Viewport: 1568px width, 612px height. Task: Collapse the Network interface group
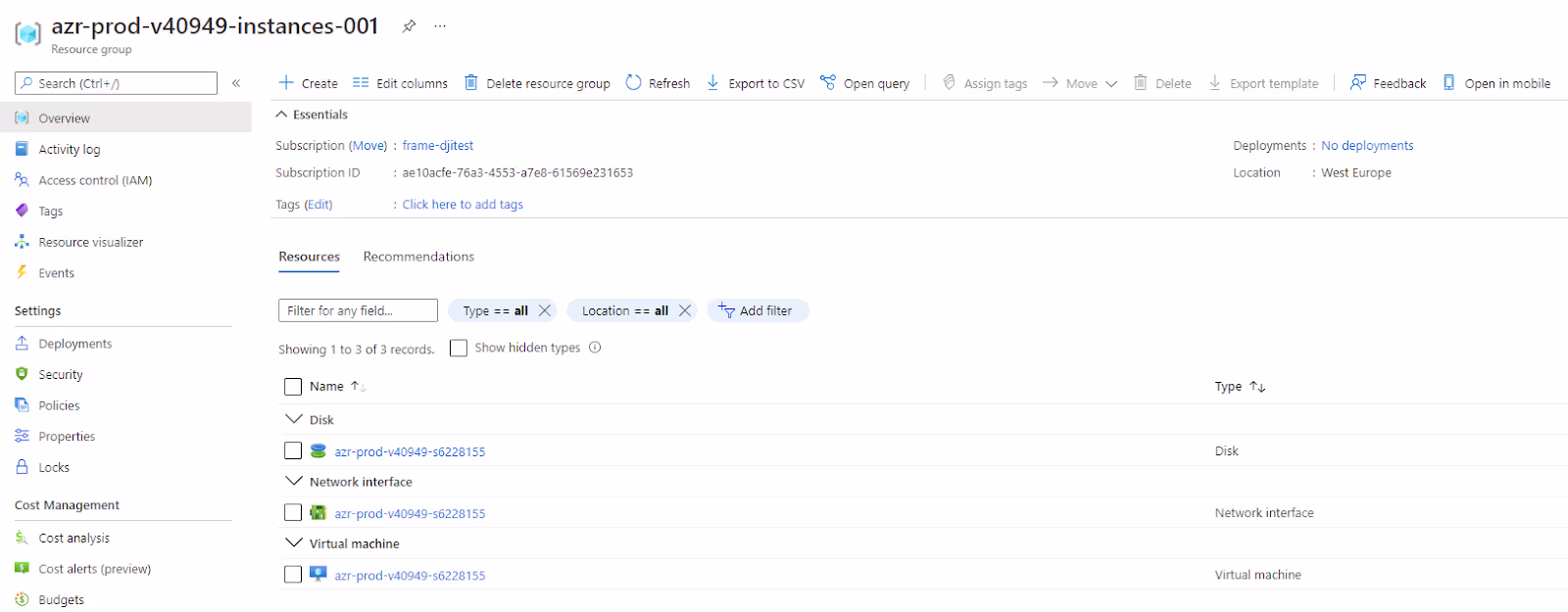(293, 481)
